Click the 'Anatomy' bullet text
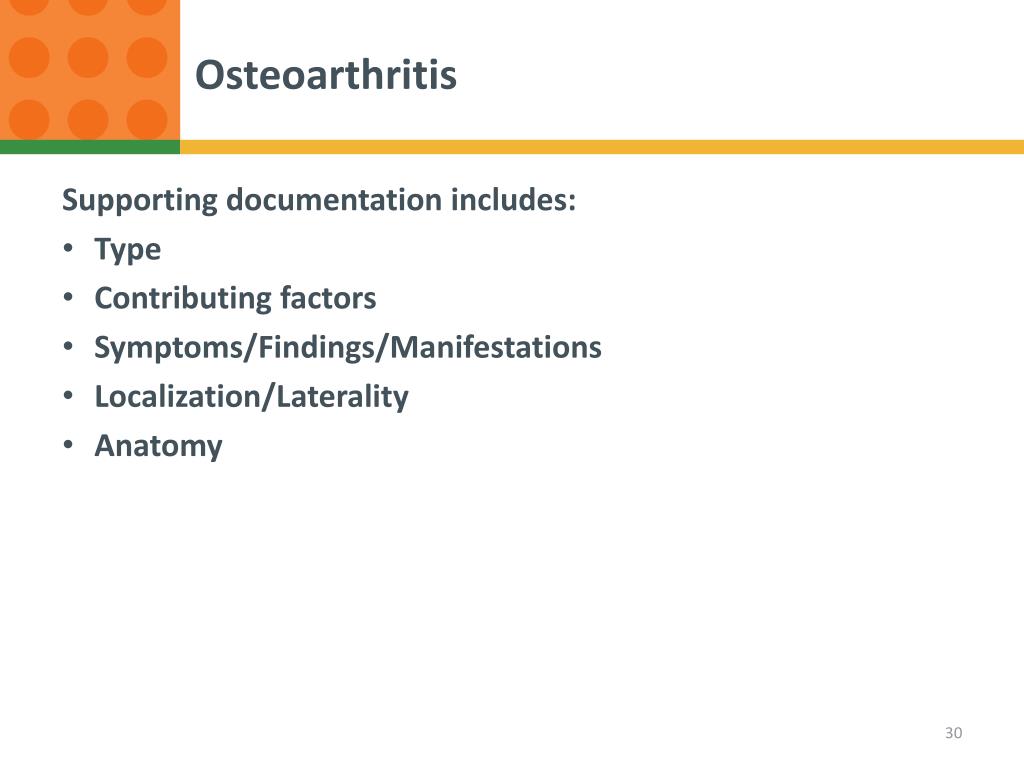This screenshot has width=1024, height=768. [159, 447]
